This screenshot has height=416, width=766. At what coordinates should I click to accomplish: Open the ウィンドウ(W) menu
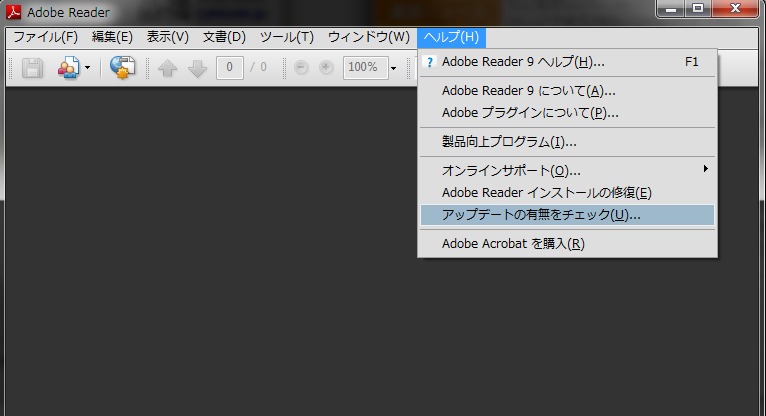(x=369, y=37)
